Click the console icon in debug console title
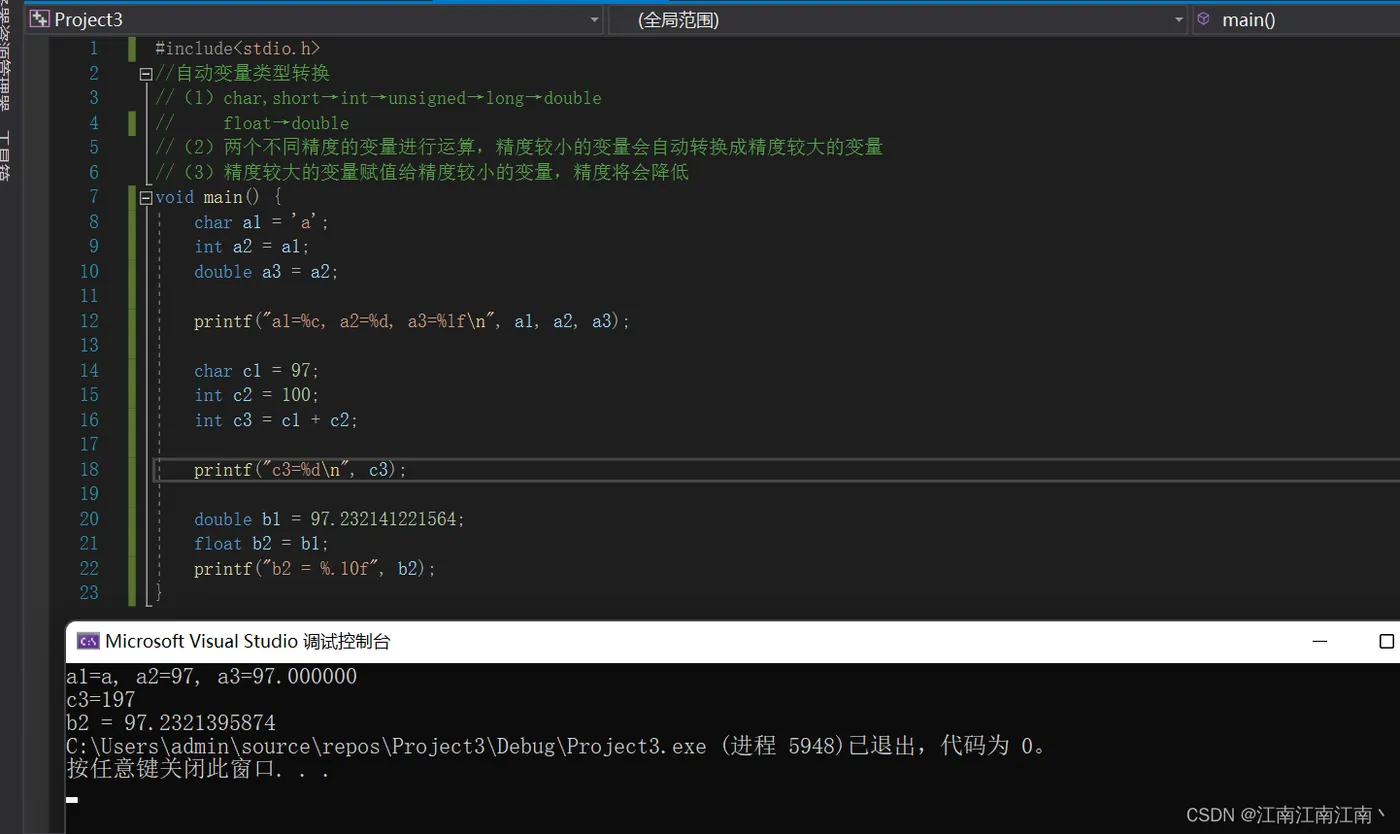1400x834 pixels. click(88, 641)
